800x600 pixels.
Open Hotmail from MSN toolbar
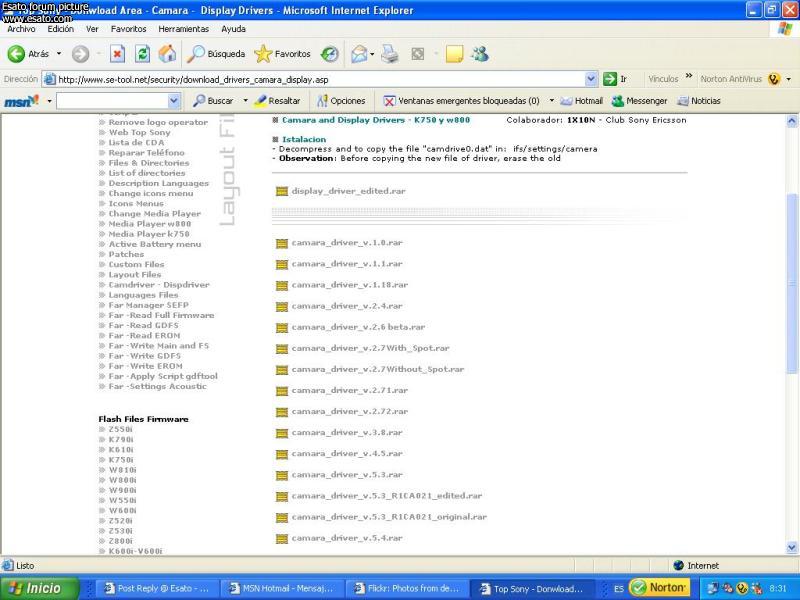pos(581,101)
